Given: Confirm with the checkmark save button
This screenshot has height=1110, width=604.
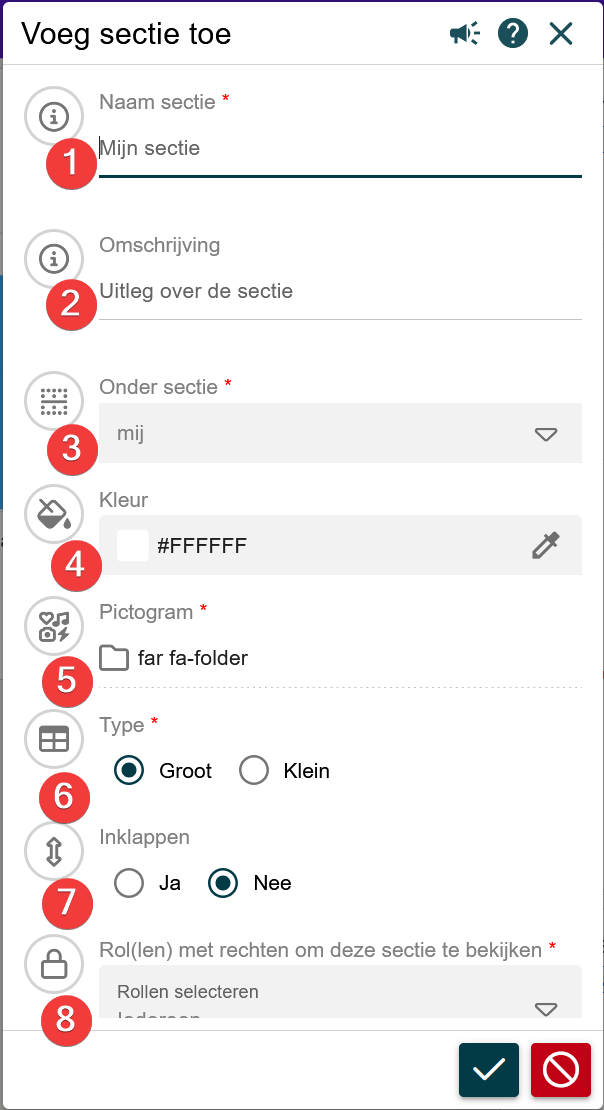Looking at the screenshot, I should coord(489,1070).
